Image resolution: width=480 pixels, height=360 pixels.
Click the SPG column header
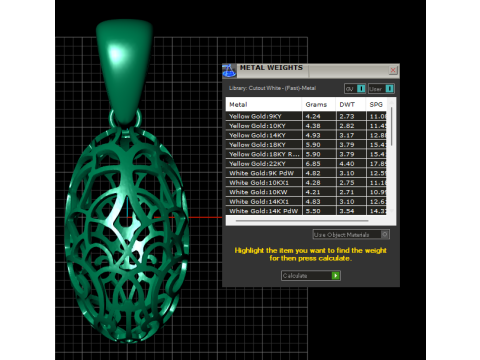[x=376, y=105]
